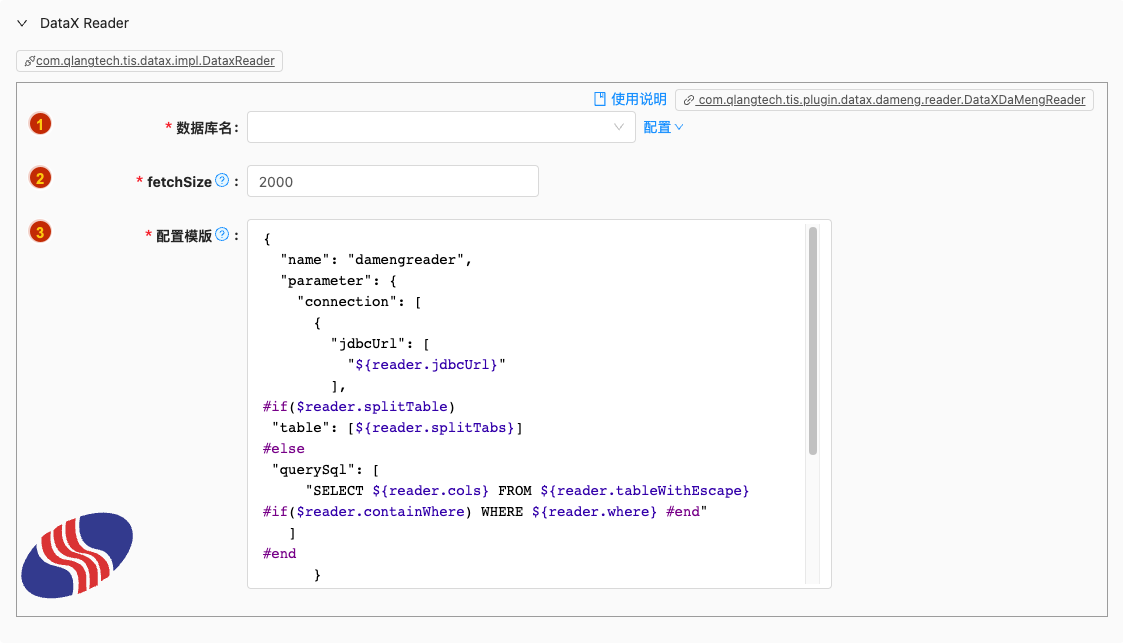The height and width of the screenshot is (643, 1123).
Task: Click inside the 配置模版 code editor
Action: tap(530, 400)
